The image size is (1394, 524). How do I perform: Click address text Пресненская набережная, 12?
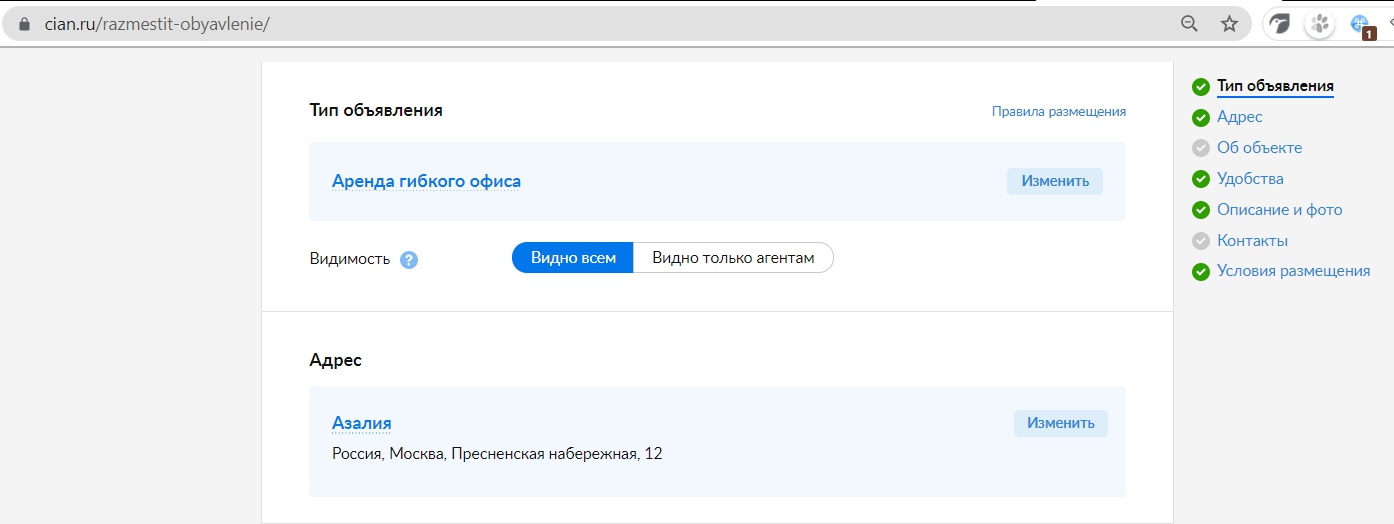click(x=556, y=454)
